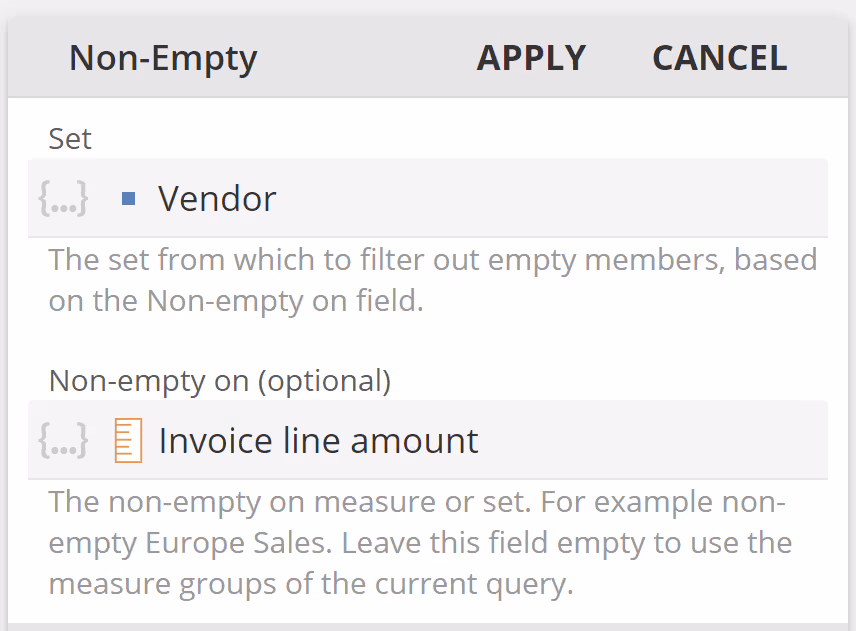Select the Vendor set name
This screenshot has height=631, width=856.
pyautogui.click(x=217, y=198)
